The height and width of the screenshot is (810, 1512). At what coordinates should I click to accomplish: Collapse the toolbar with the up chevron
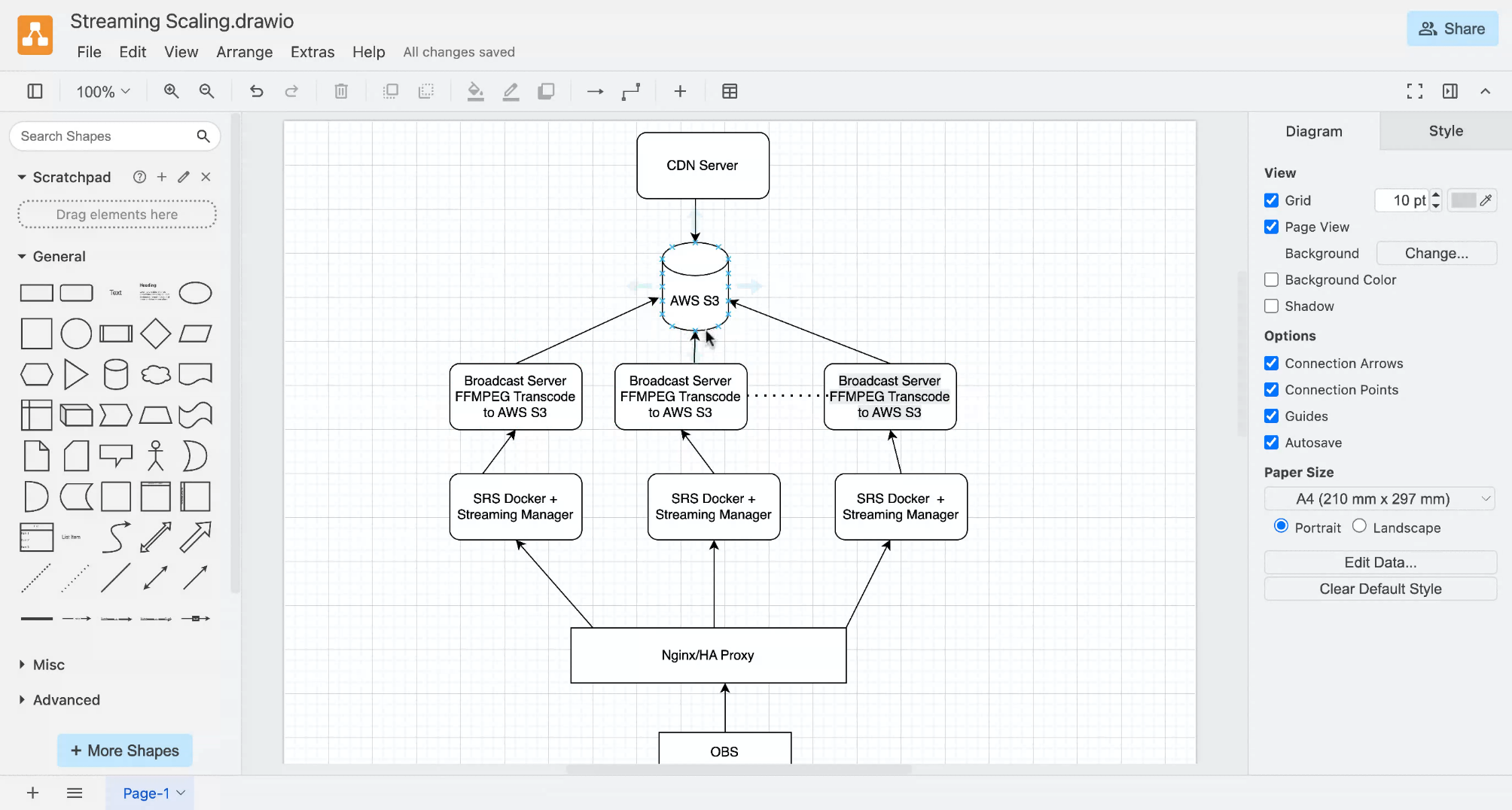pyautogui.click(x=1485, y=91)
